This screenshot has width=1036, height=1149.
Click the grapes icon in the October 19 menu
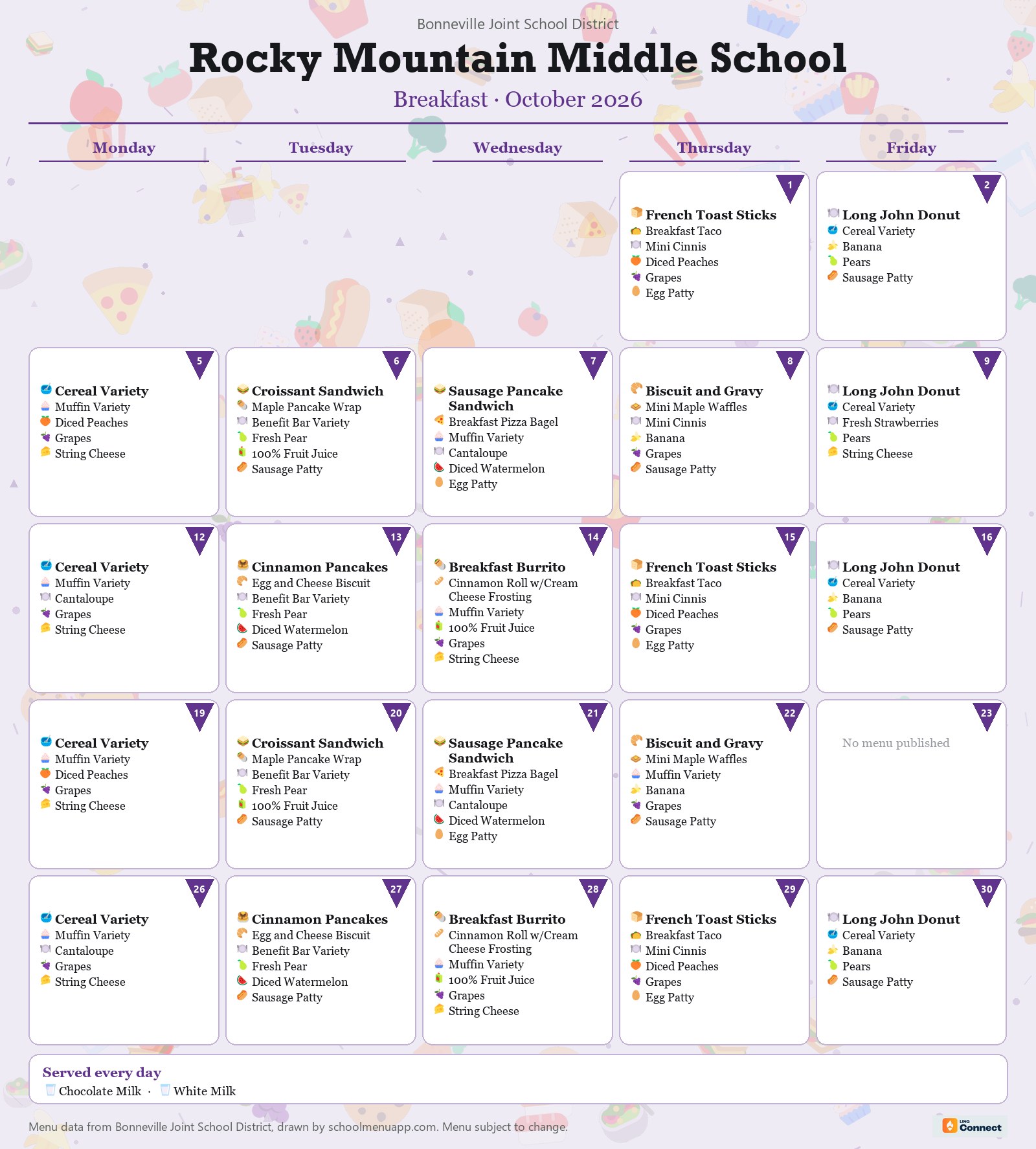pos(45,790)
